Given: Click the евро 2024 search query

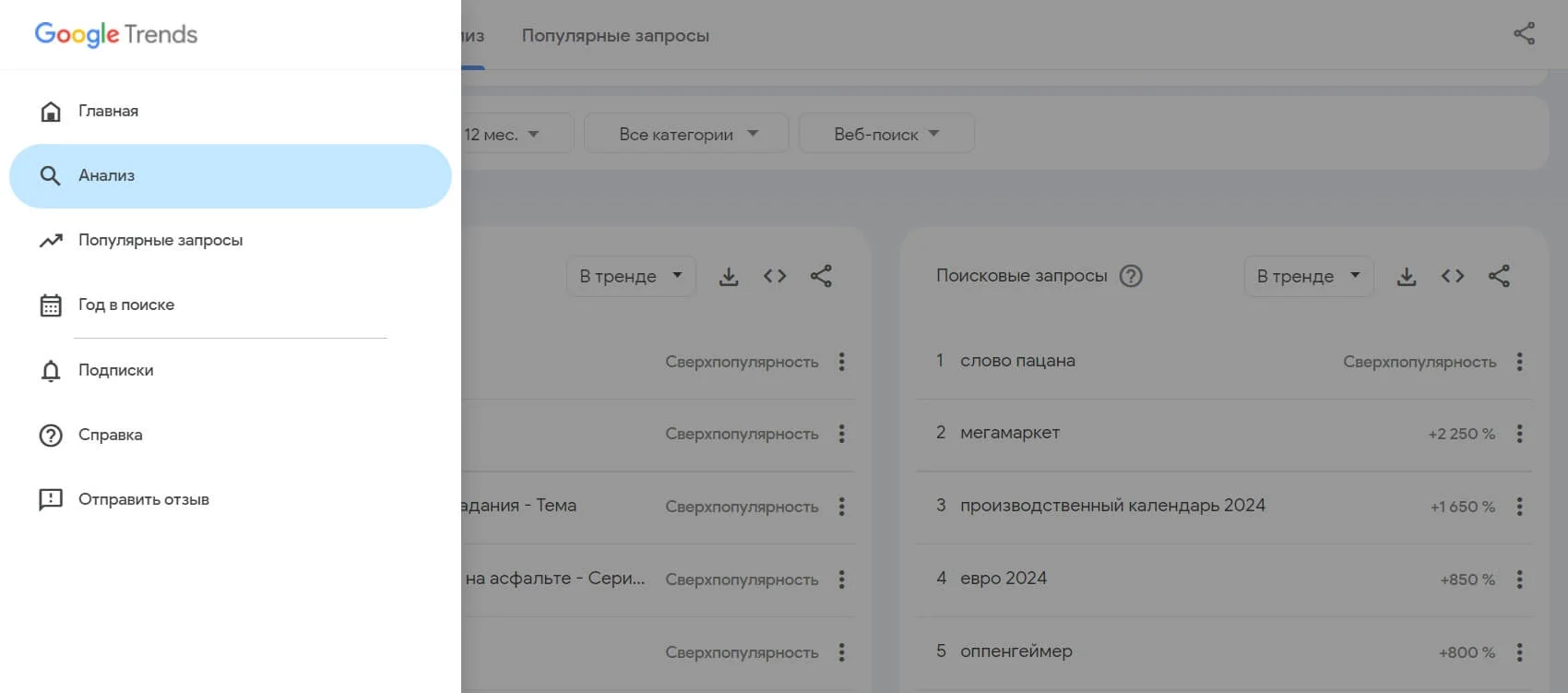Looking at the screenshot, I should (1003, 579).
